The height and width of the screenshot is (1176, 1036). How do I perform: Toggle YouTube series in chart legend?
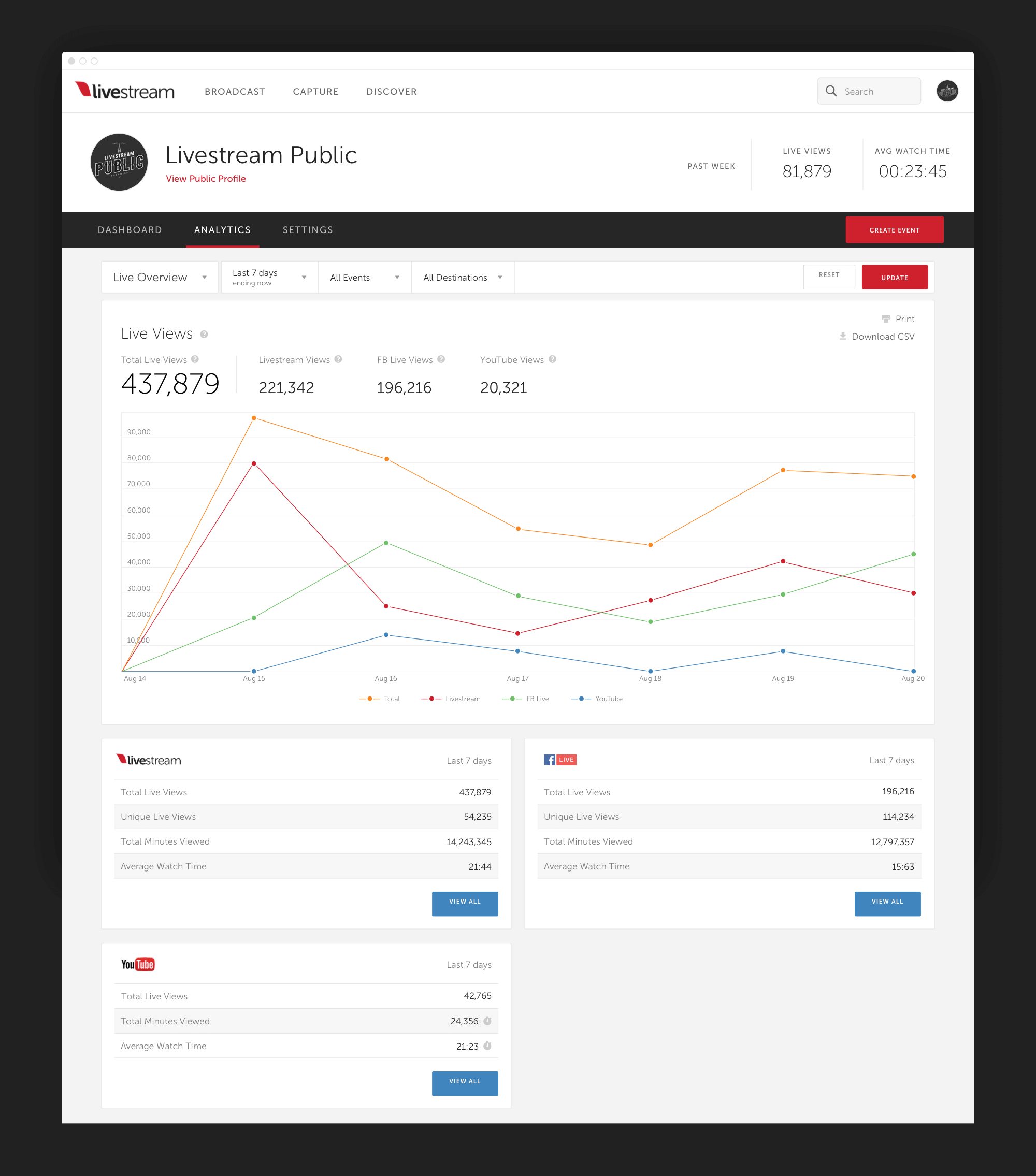(597, 699)
